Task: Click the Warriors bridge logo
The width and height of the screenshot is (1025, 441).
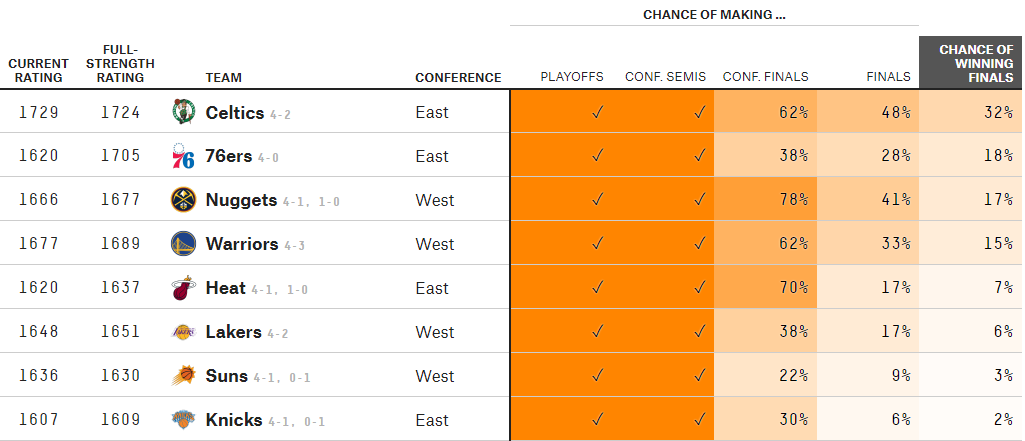Action: (x=183, y=244)
